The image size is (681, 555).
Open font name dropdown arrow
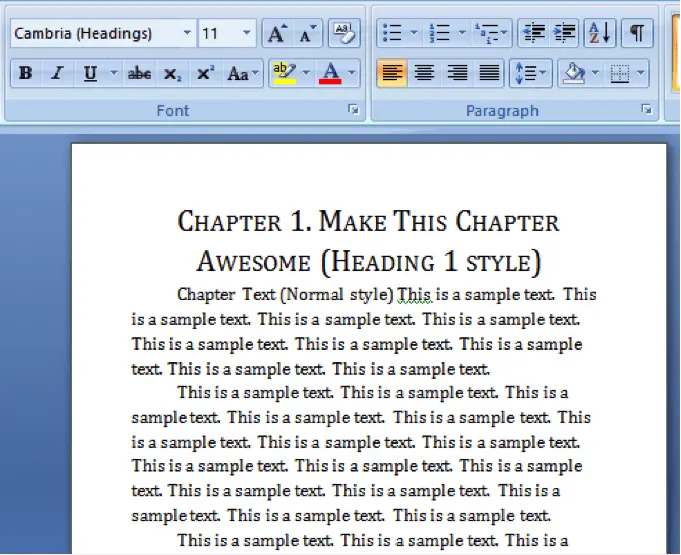click(x=187, y=33)
